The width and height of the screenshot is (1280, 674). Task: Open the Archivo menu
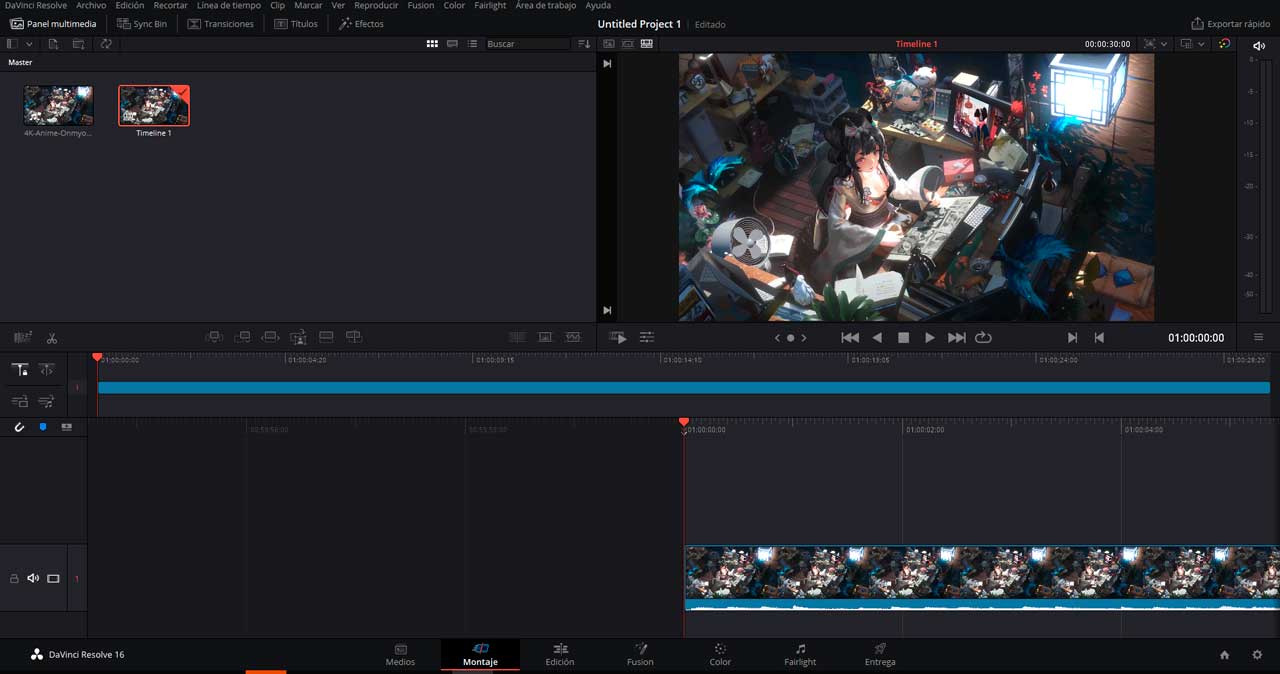(91, 6)
